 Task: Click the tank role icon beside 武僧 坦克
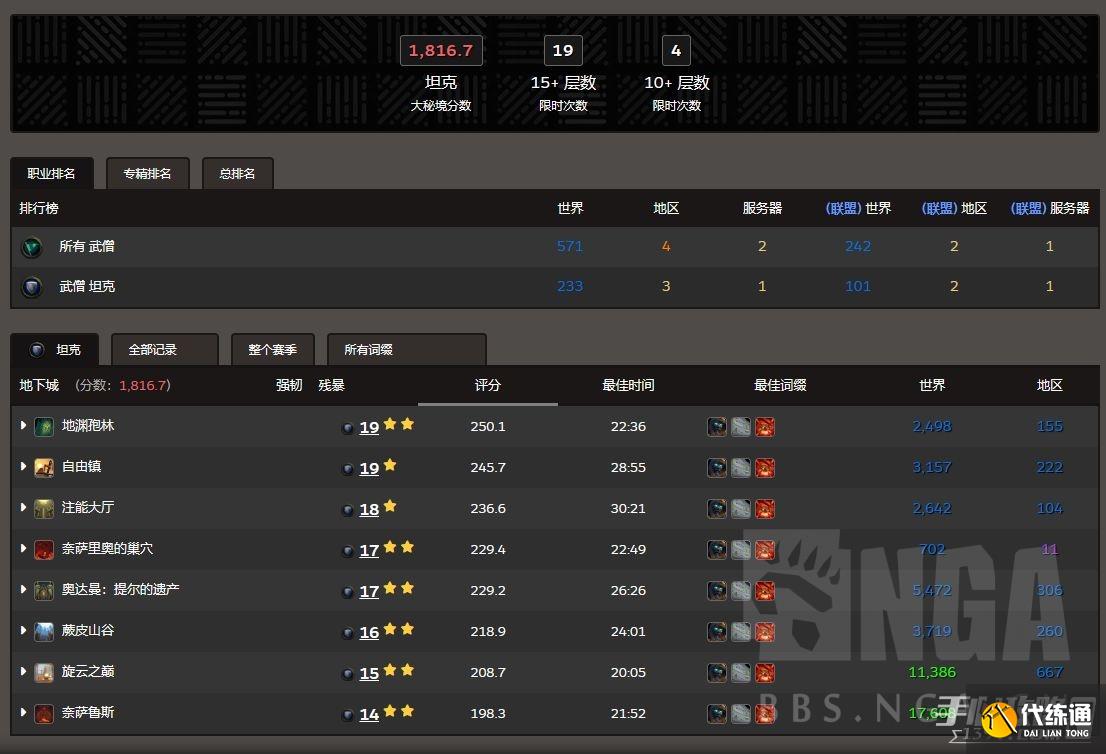[x=32, y=288]
